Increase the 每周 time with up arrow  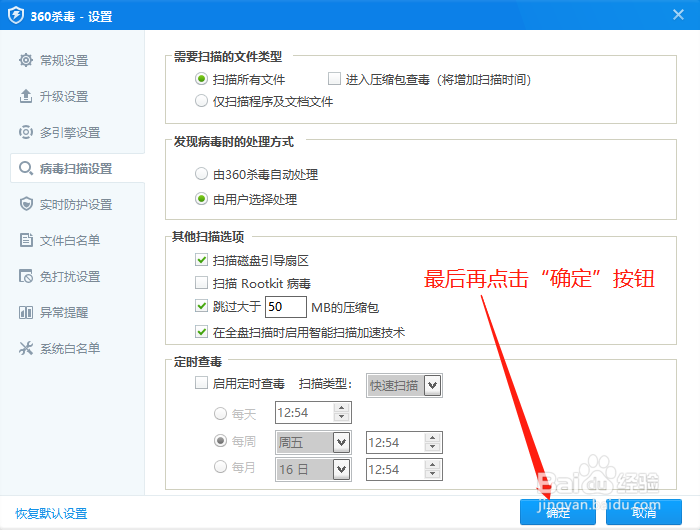(432, 438)
